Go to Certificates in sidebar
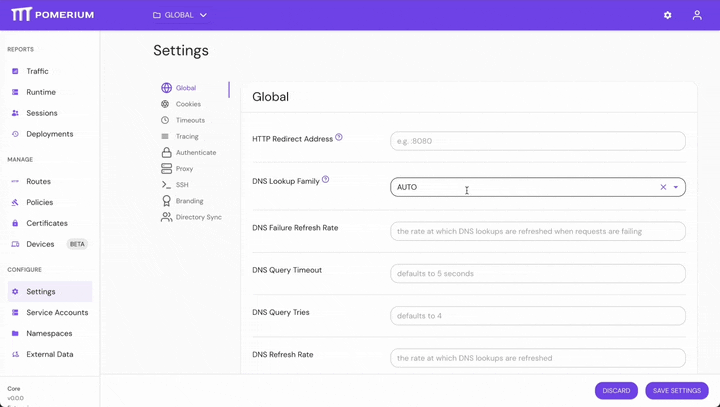This screenshot has width=720, height=407. coord(47,223)
